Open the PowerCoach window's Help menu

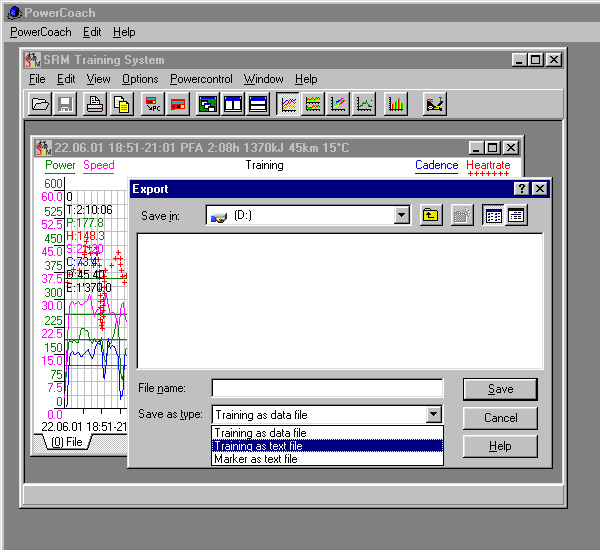[x=124, y=32]
